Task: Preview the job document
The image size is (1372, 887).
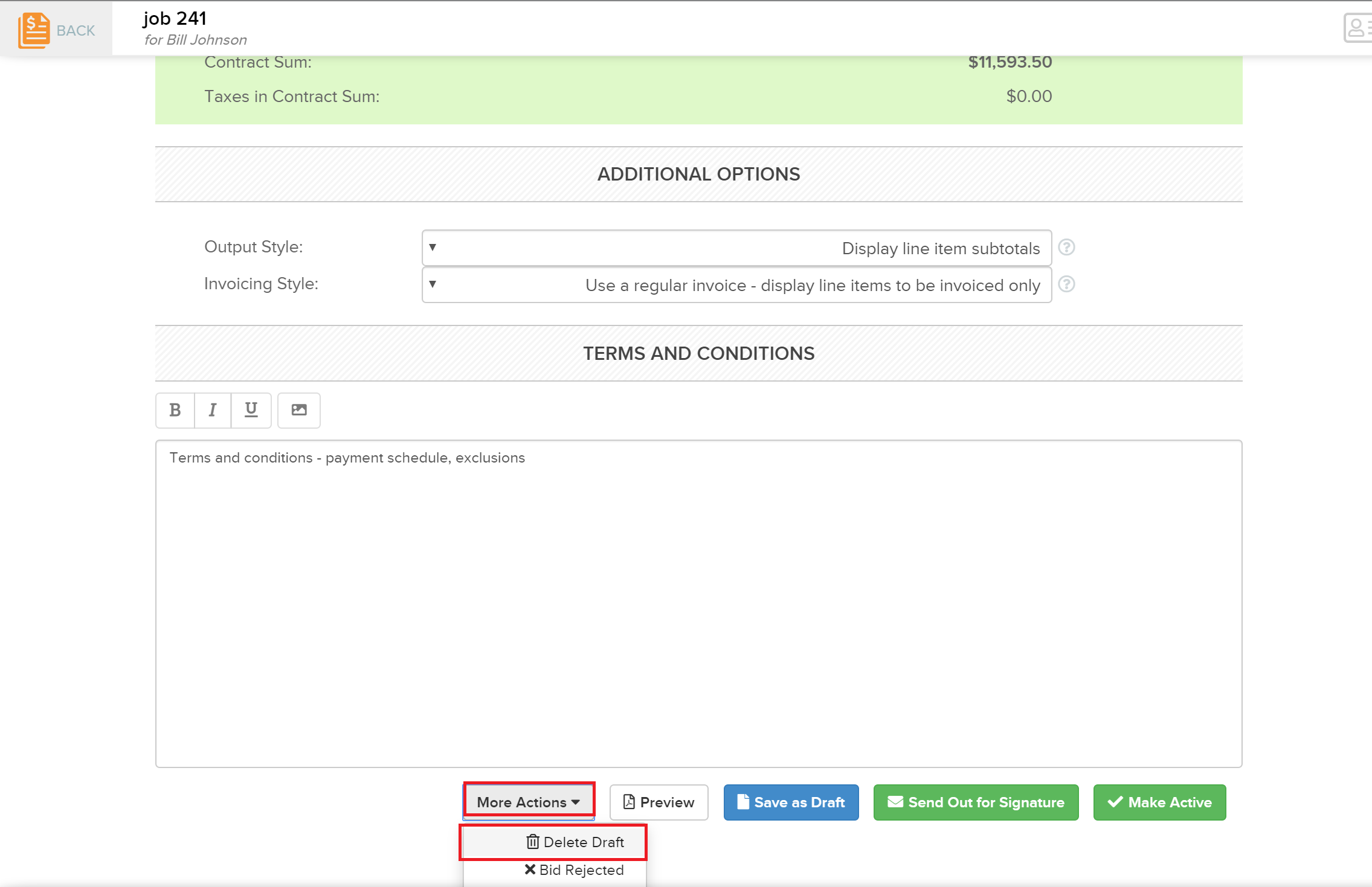Action: coord(659,802)
